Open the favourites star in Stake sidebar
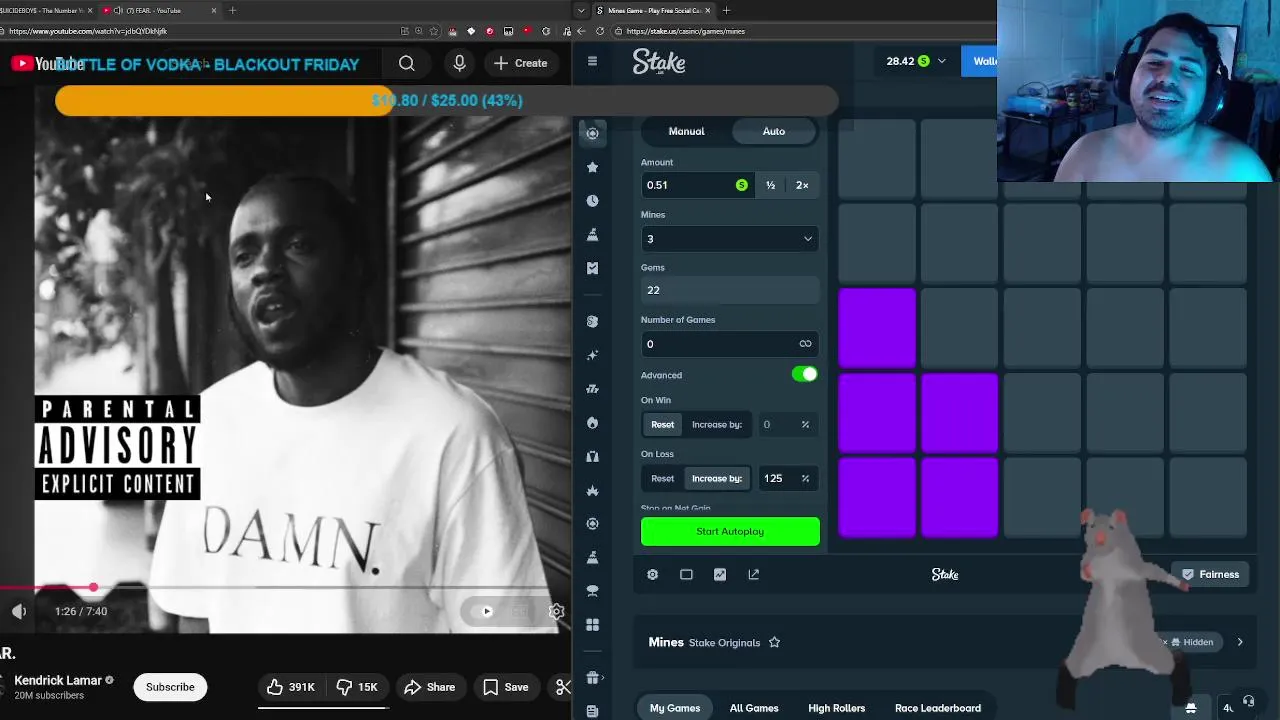The width and height of the screenshot is (1280, 720). click(x=592, y=167)
